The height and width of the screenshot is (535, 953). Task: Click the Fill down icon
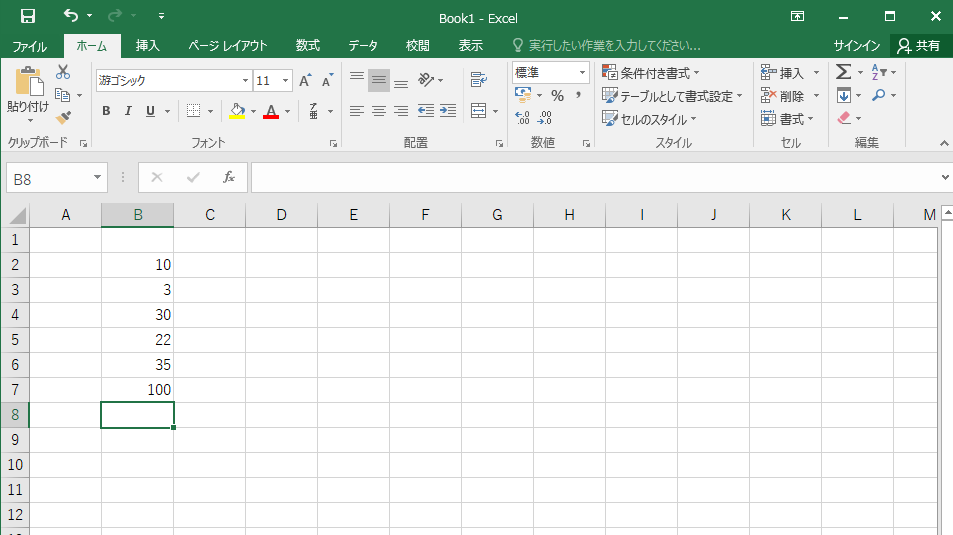(844, 95)
